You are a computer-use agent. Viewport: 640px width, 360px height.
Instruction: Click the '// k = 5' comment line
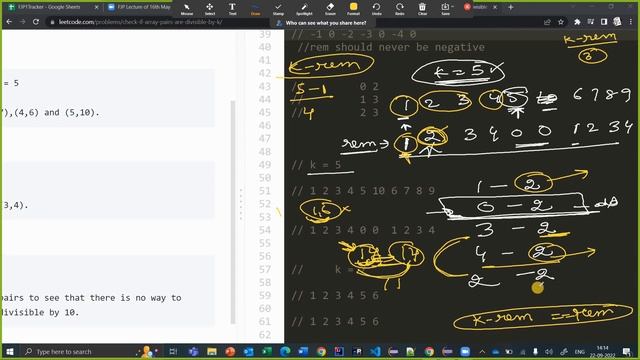coord(316,165)
